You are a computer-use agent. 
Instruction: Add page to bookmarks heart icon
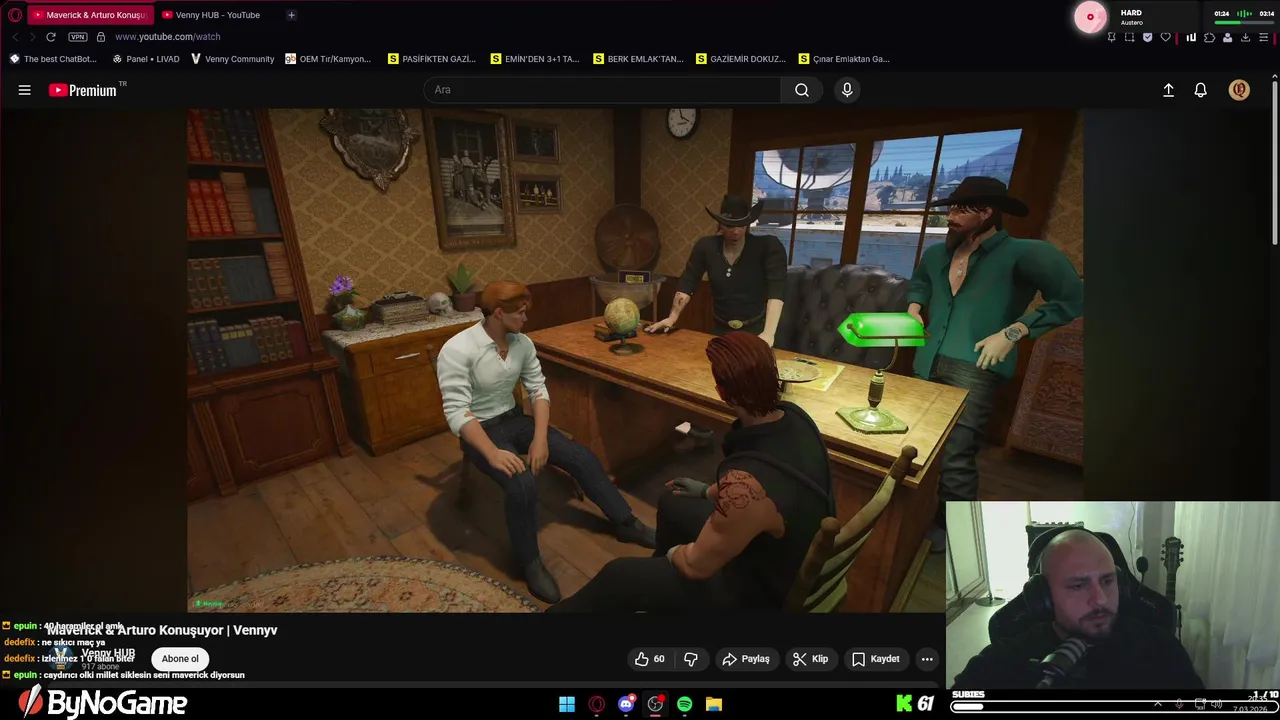[1165, 37]
